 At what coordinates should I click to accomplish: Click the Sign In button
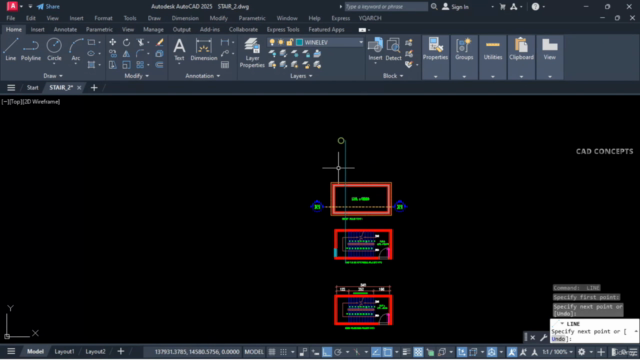[x=456, y=7]
